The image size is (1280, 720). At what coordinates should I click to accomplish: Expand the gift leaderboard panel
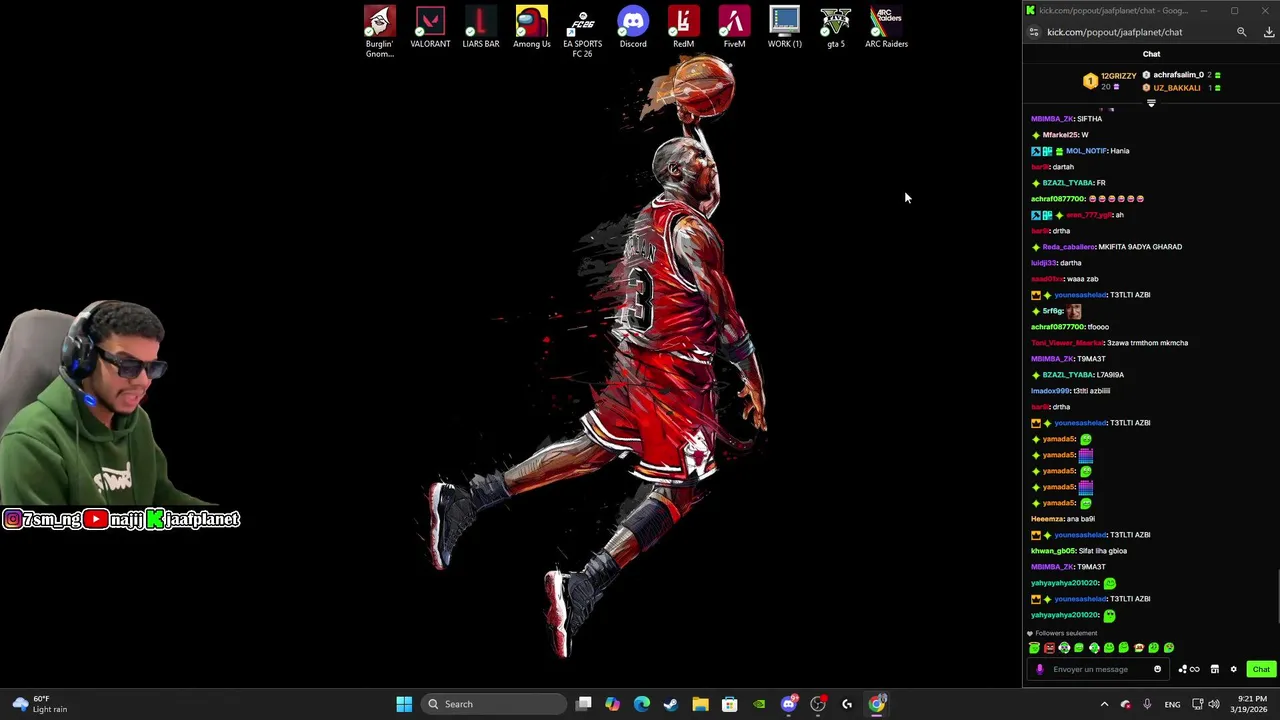point(1151,103)
